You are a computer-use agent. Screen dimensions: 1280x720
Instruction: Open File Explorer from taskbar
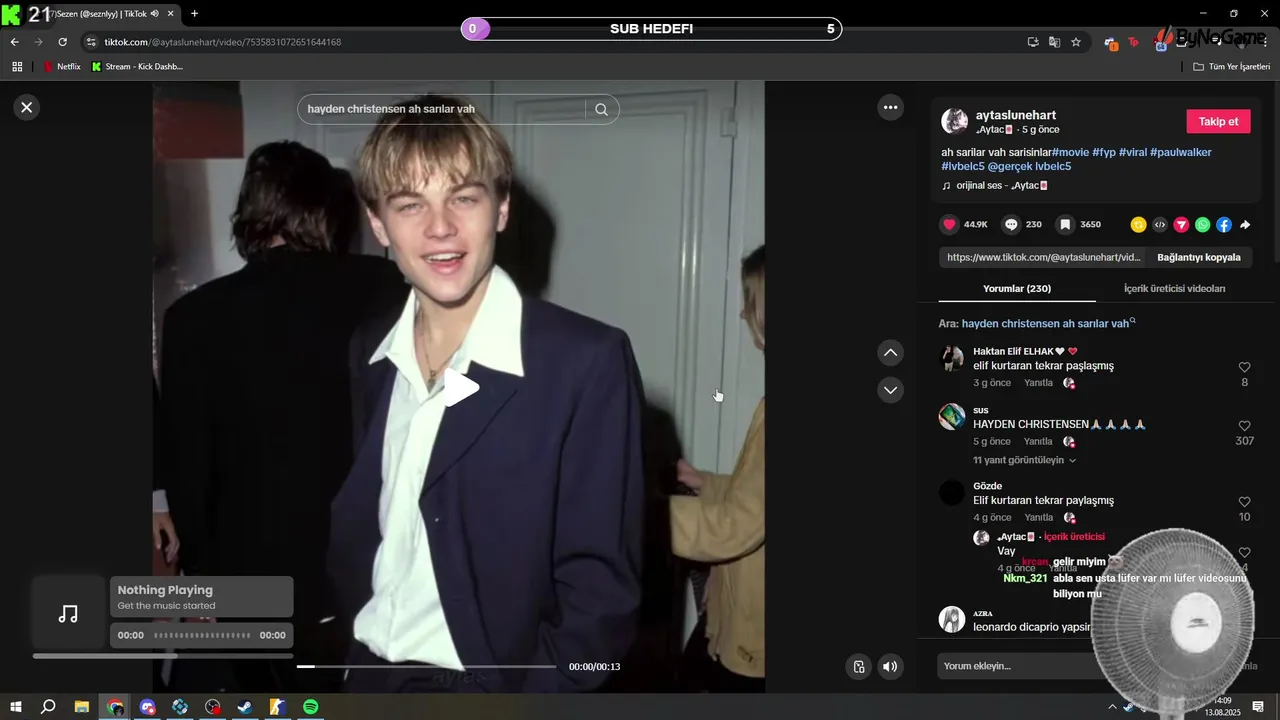click(x=82, y=707)
